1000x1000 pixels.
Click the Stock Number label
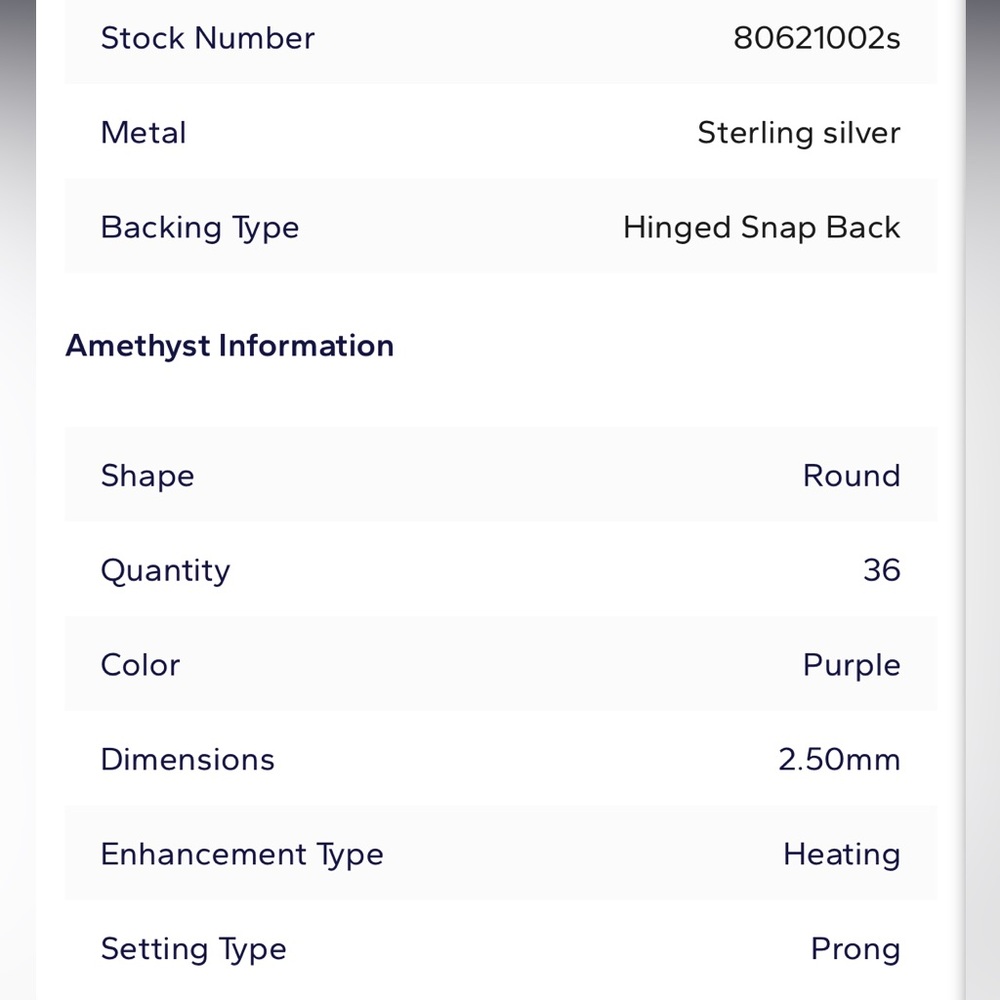click(x=207, y=38)
